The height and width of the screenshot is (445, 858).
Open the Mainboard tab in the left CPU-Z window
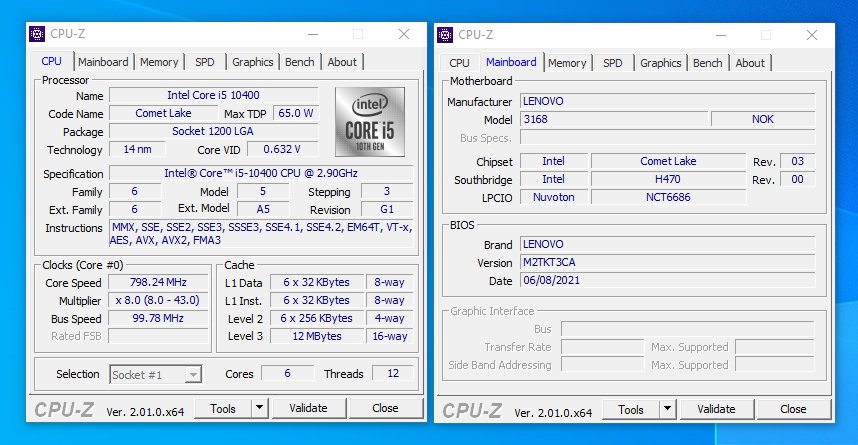(103, 62)
